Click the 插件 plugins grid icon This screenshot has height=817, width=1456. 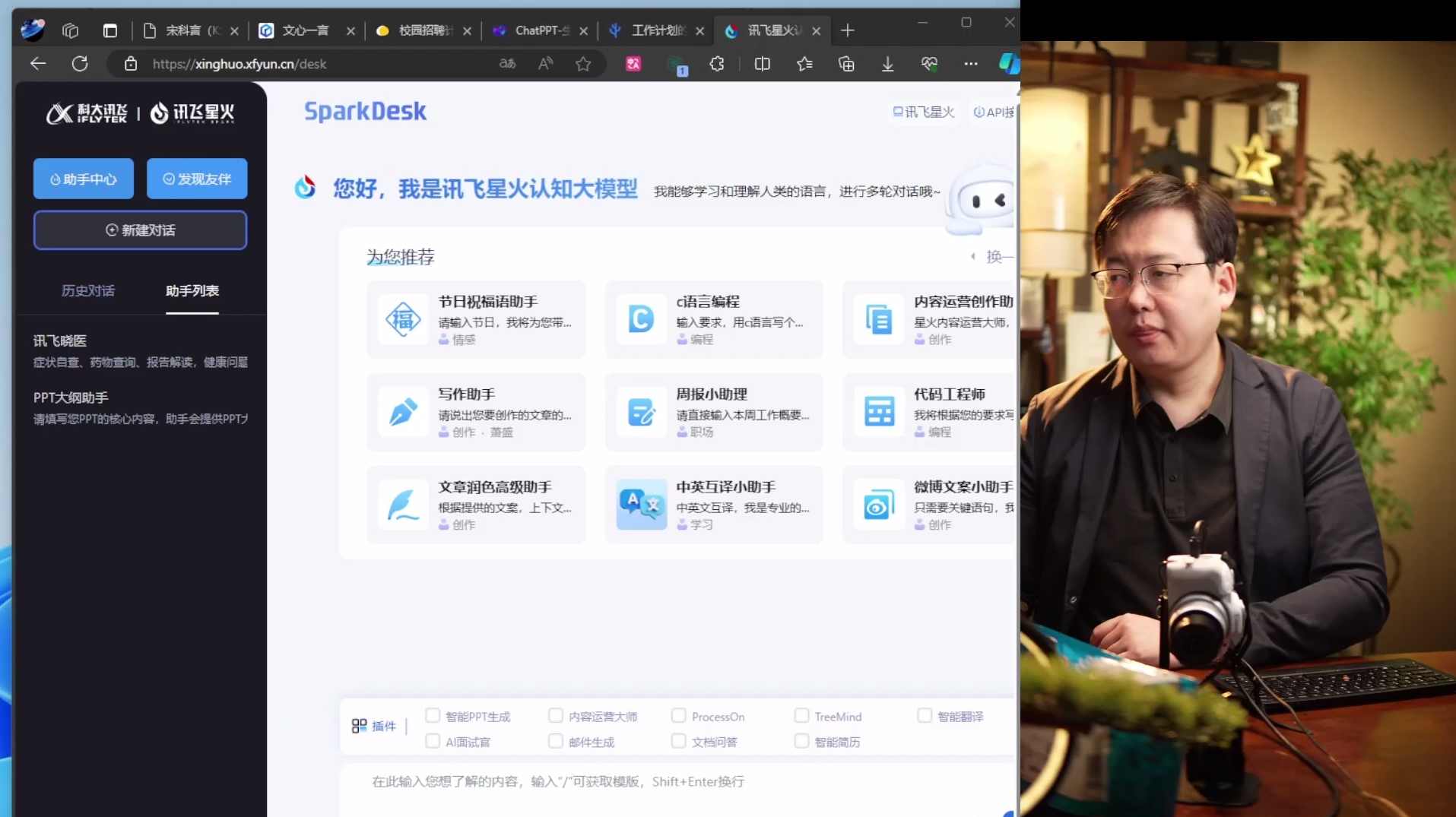coord(360,726)
